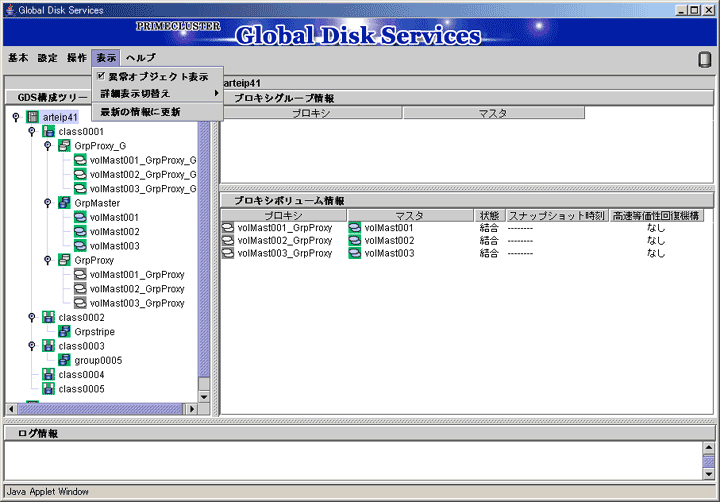Click the 高速等価性回復機構 column header
Screen dimensions: 720x502
(x=656, y=215)
